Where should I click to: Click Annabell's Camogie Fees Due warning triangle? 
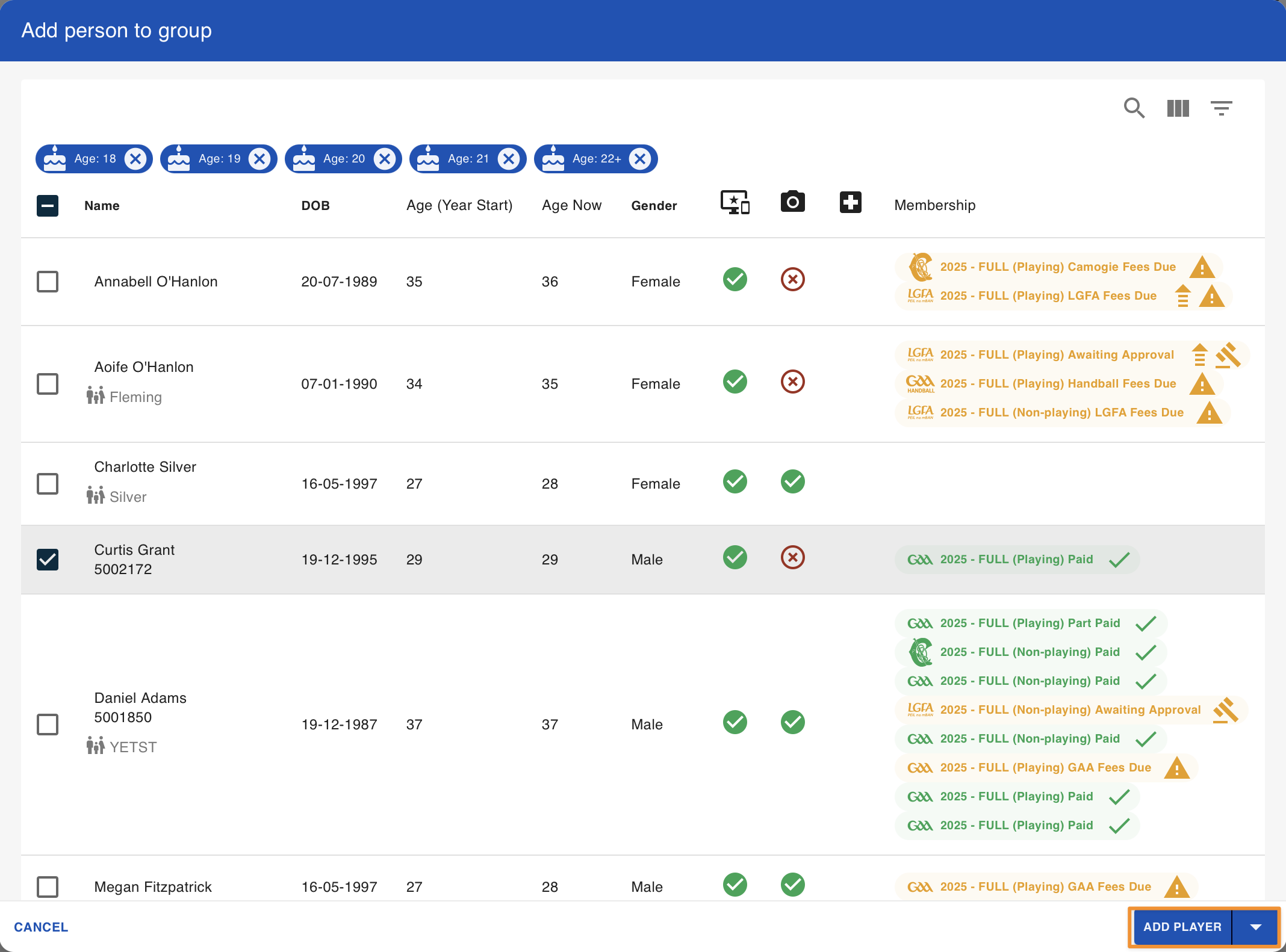coord(1202,267)
